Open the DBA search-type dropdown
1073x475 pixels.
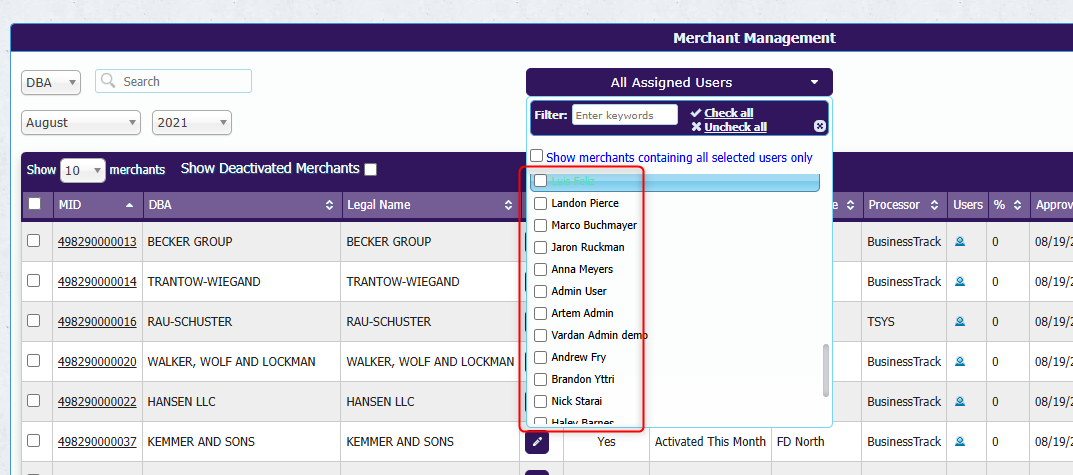pyautogui.click(x=51, y=83)
